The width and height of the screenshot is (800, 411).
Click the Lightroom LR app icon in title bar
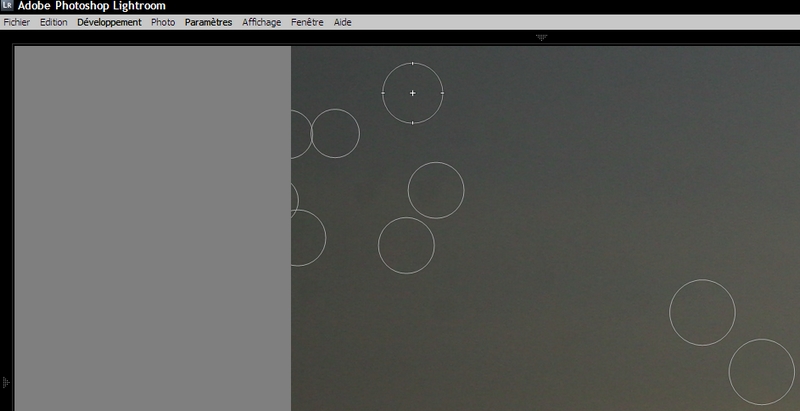coord(7,6)
